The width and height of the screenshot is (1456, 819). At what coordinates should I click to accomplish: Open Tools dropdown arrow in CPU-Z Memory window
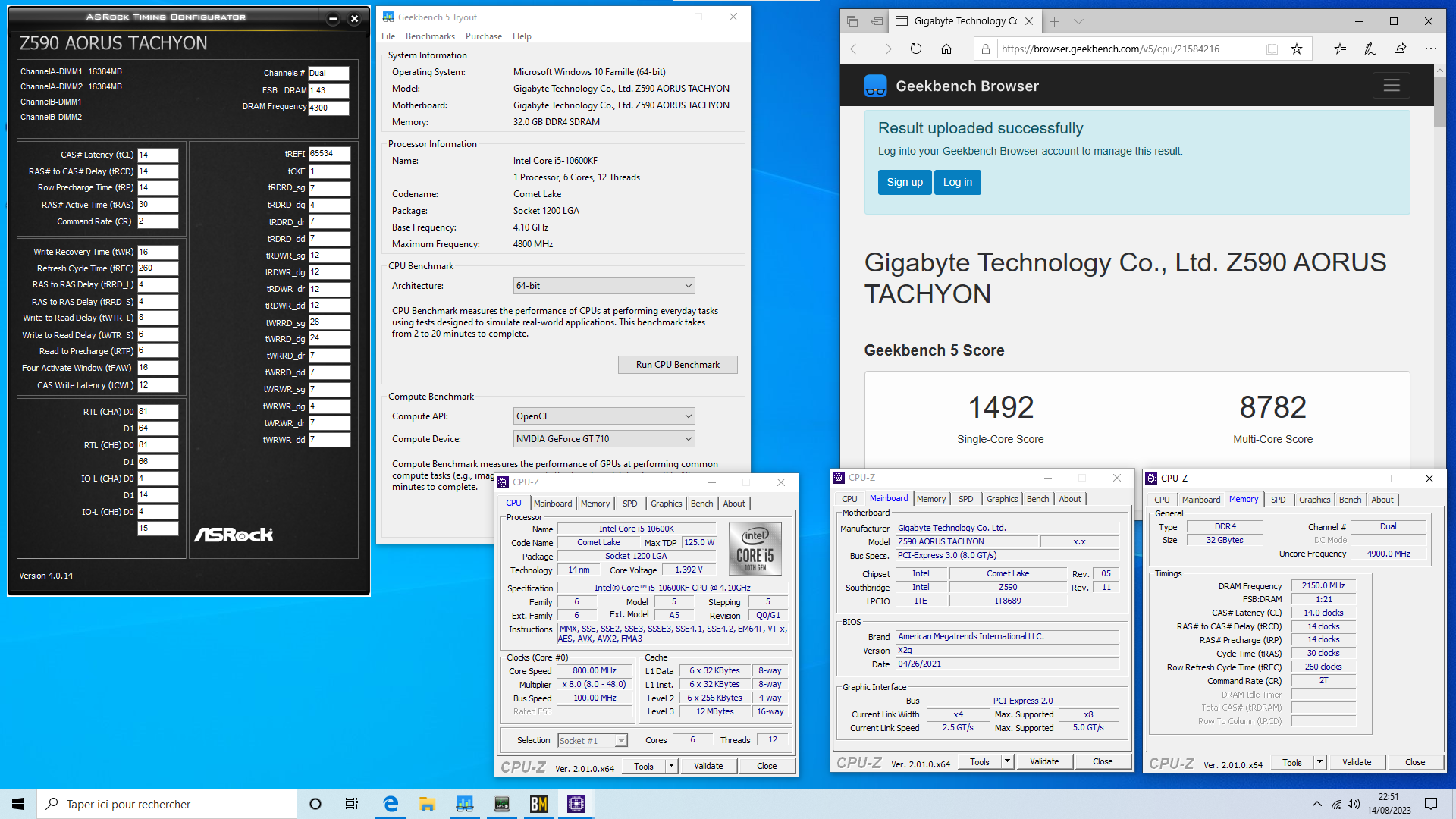[x=1319, y=762]
